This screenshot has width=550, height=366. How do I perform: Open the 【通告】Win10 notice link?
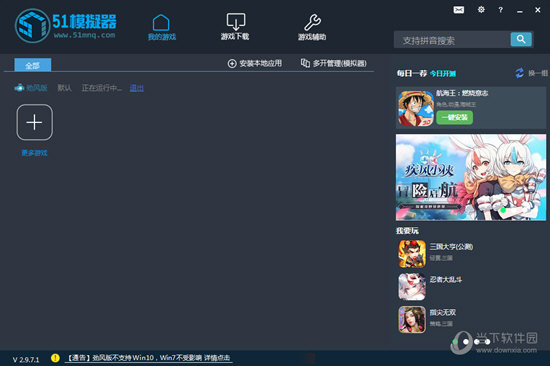(x=148, y=358)
